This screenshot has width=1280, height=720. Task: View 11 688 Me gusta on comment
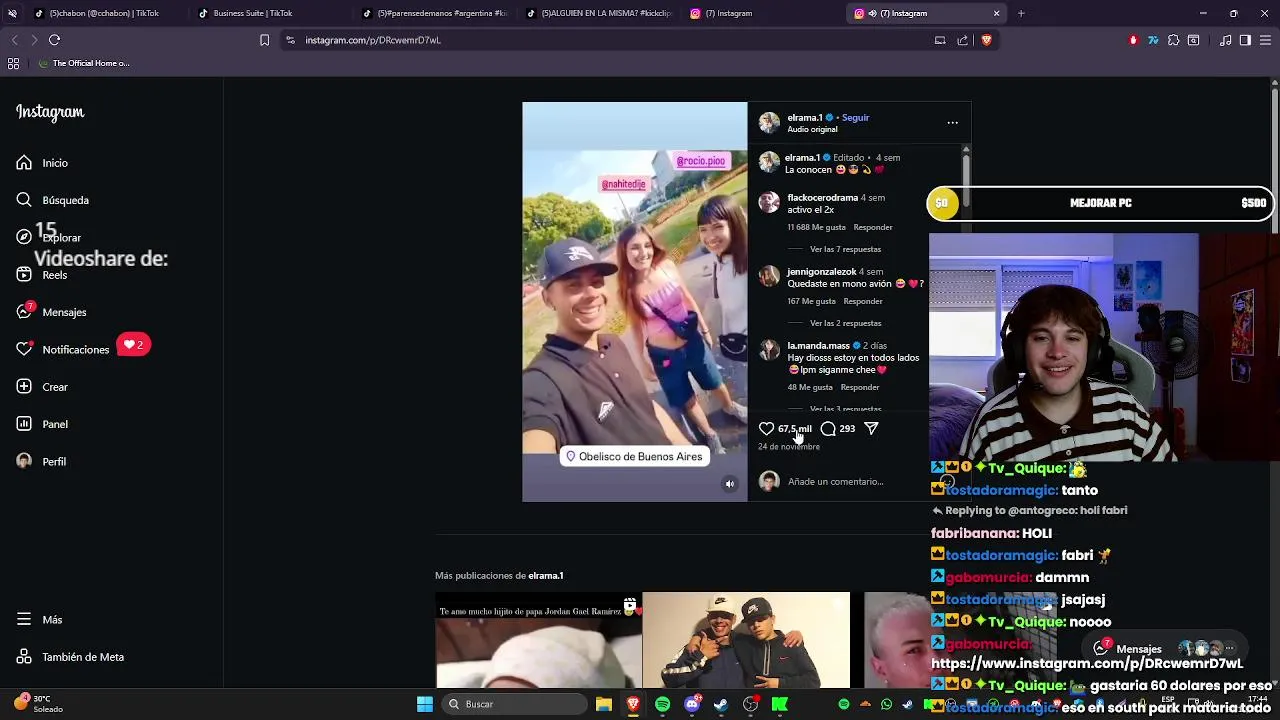[x=816, y=227]
